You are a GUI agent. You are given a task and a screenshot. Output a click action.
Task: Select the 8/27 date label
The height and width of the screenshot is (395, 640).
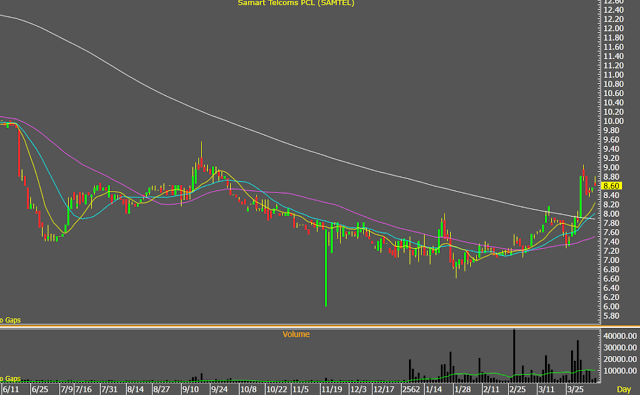point(161,389)
